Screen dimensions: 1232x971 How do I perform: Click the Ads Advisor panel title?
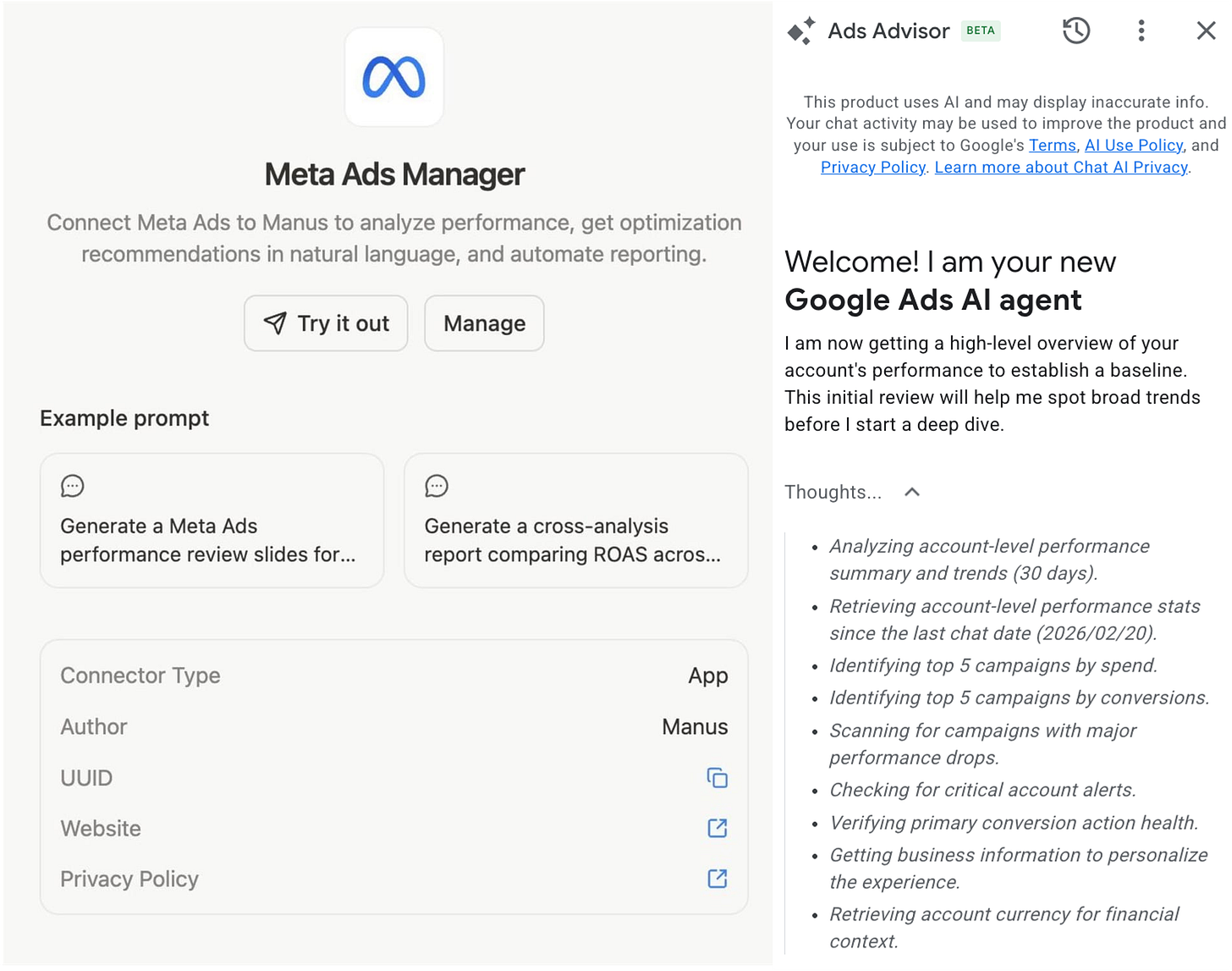click(x=888, y=31)
